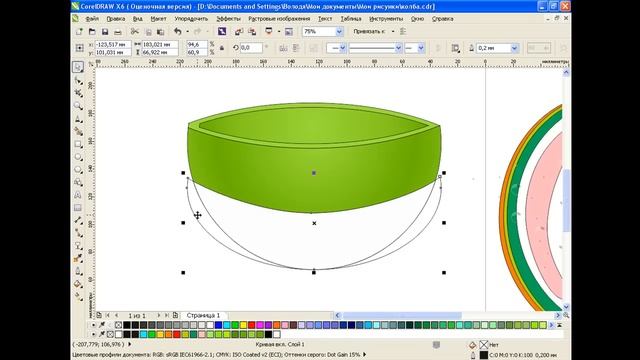
Task: Go to the next page arrow
Action: [158, 315]
